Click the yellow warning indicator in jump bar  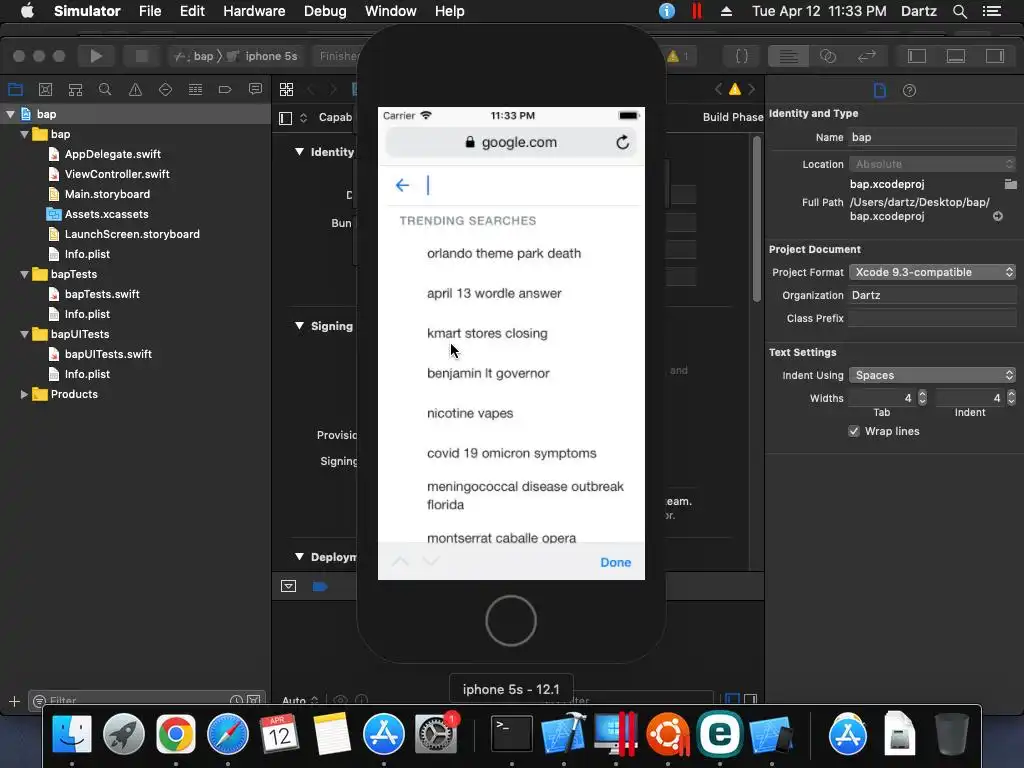[735, 89]
